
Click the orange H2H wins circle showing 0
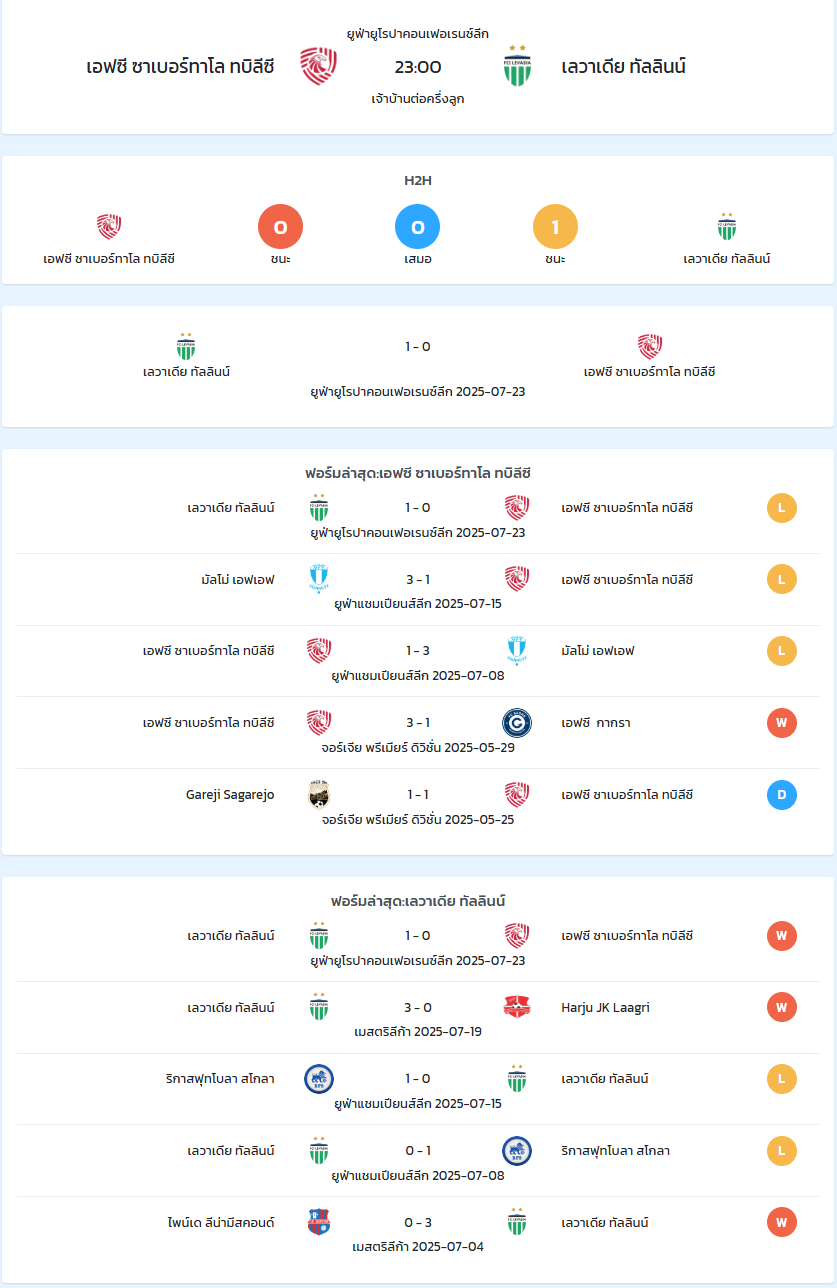280,227
